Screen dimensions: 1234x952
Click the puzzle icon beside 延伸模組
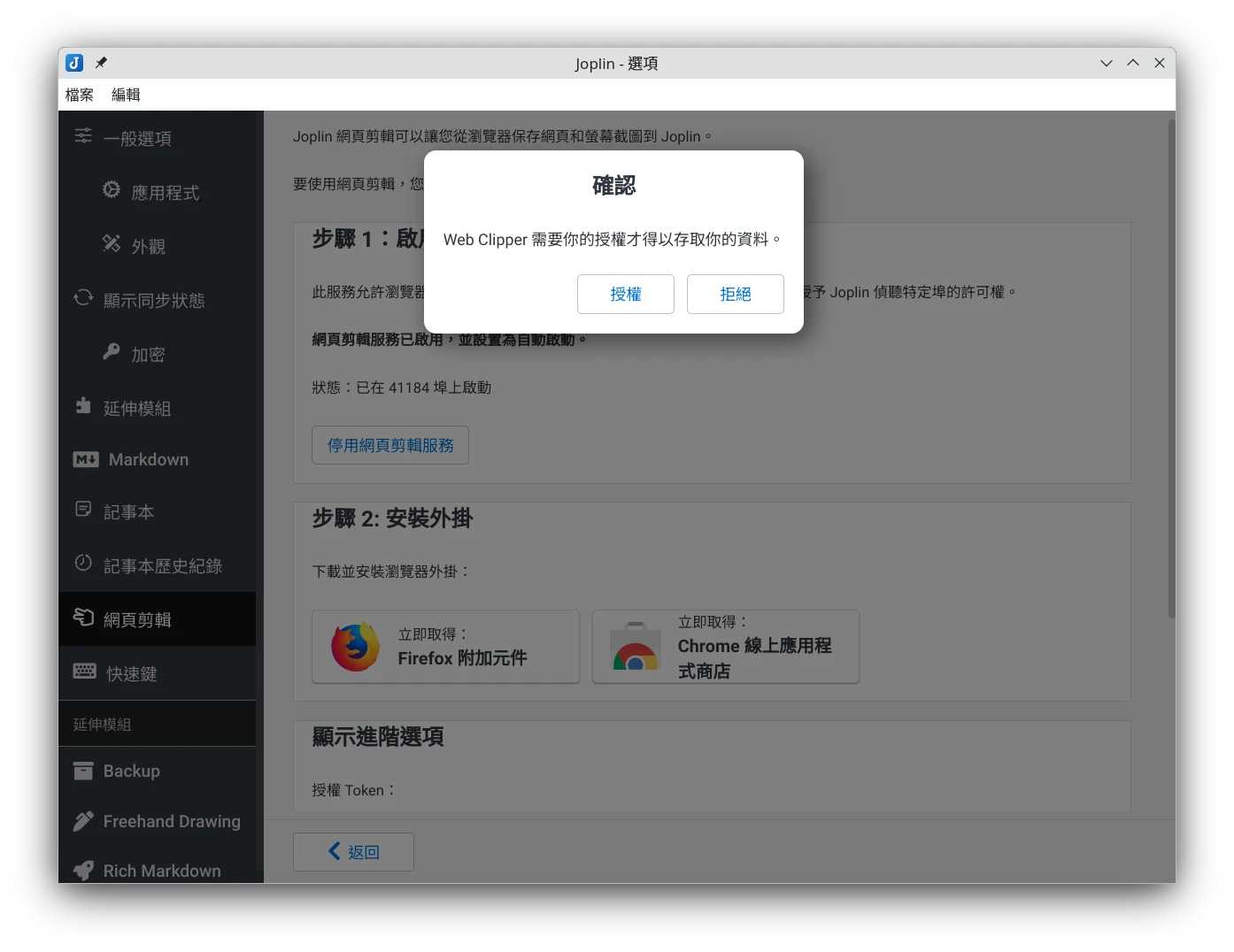[83, 405]
